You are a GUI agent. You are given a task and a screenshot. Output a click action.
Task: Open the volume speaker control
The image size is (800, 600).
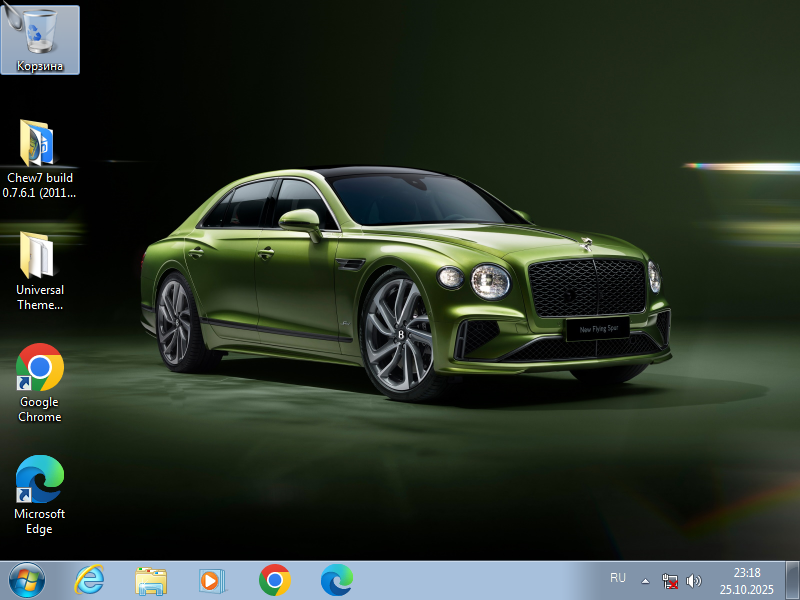694,580
